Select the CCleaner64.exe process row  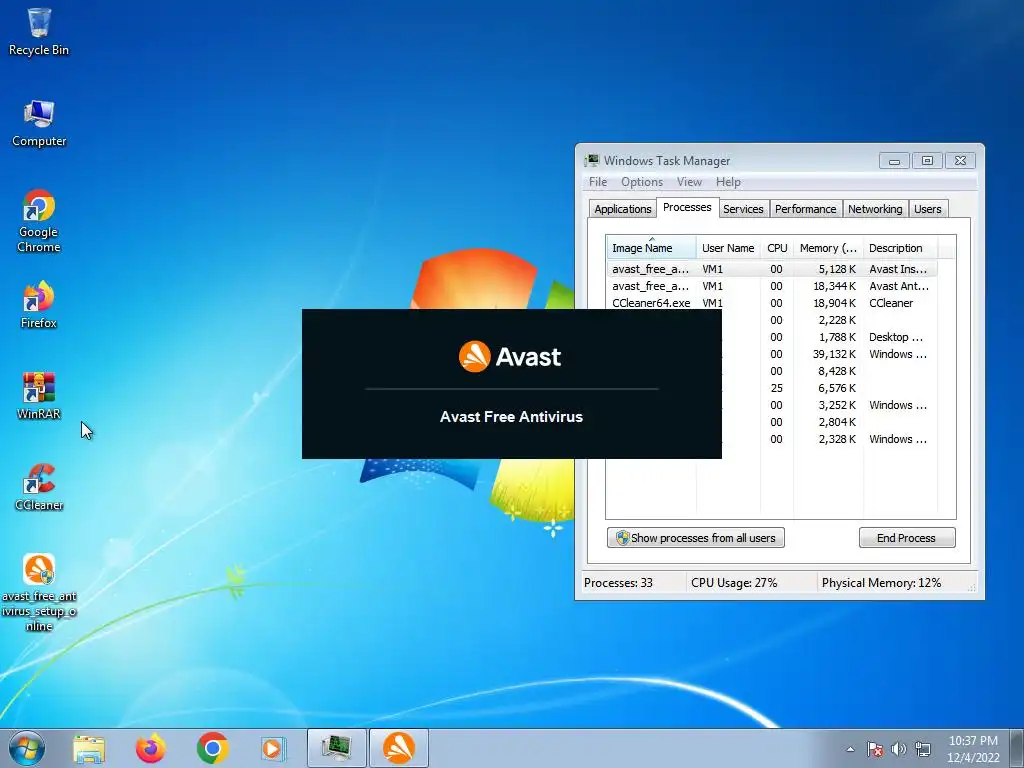(772, 303)
